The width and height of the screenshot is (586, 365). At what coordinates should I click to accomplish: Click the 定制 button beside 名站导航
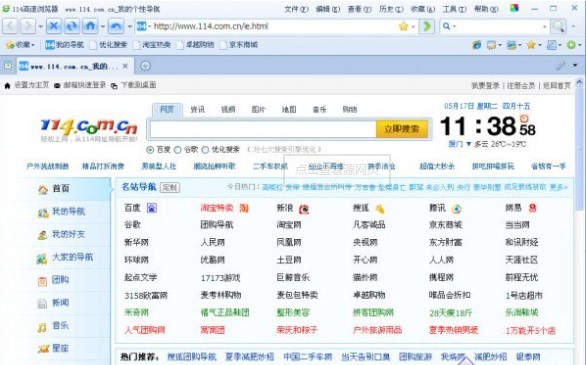coord(170,187)
